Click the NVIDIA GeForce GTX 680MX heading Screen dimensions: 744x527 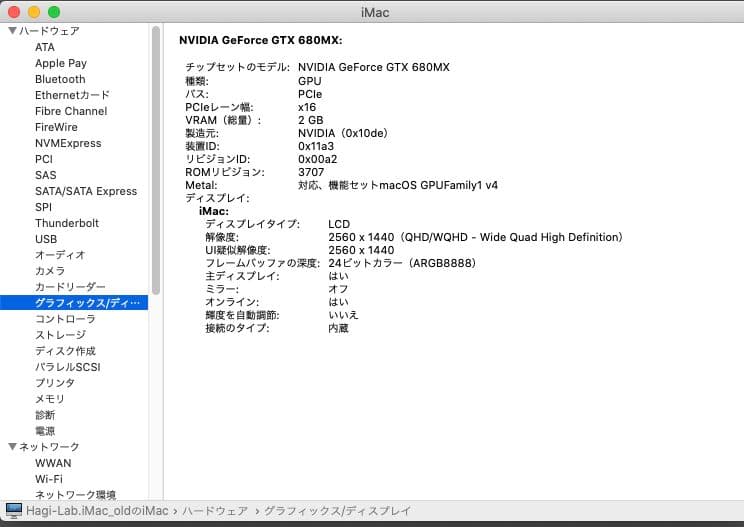[260, 40]
